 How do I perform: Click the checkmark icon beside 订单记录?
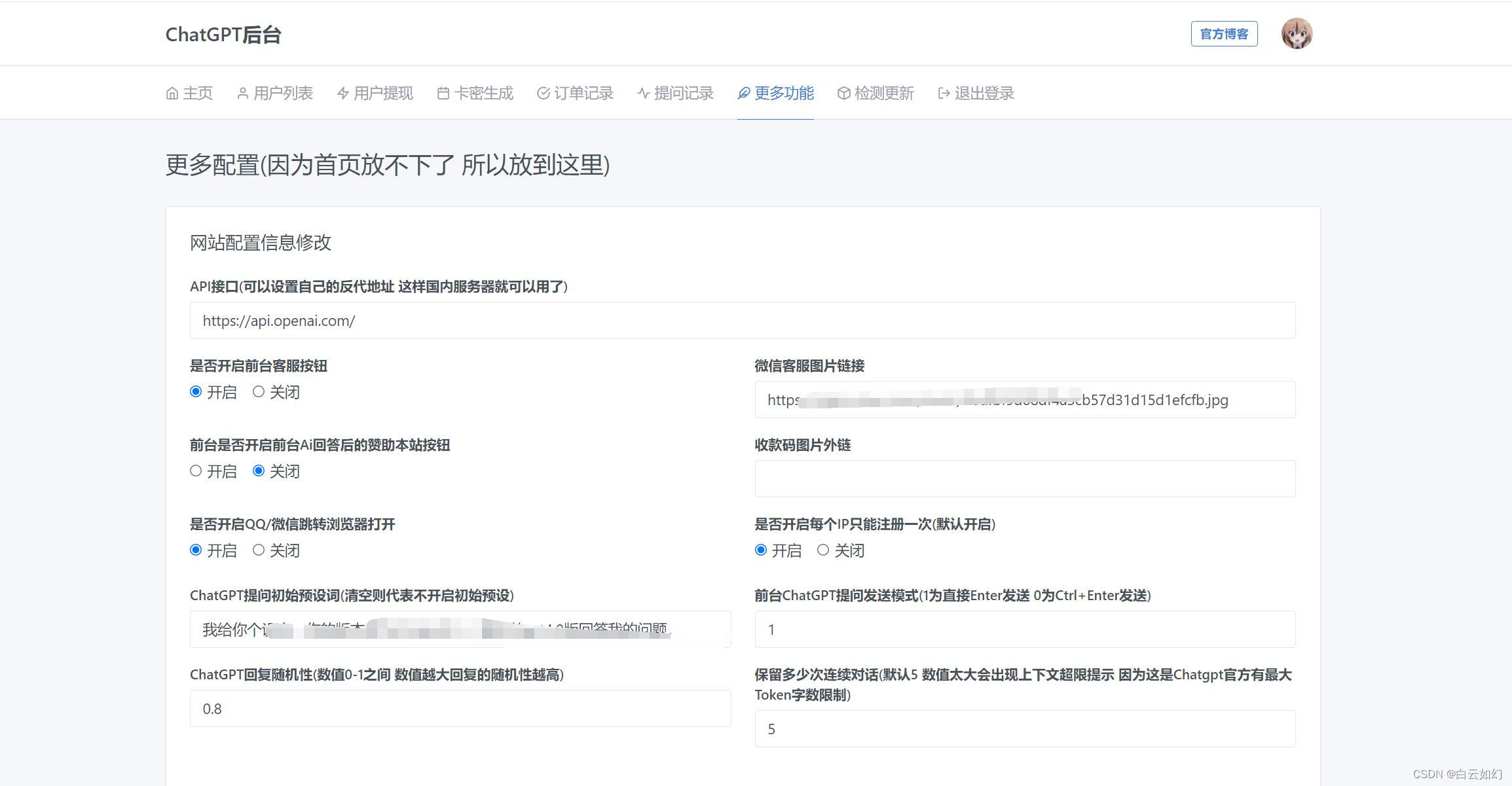544,94
